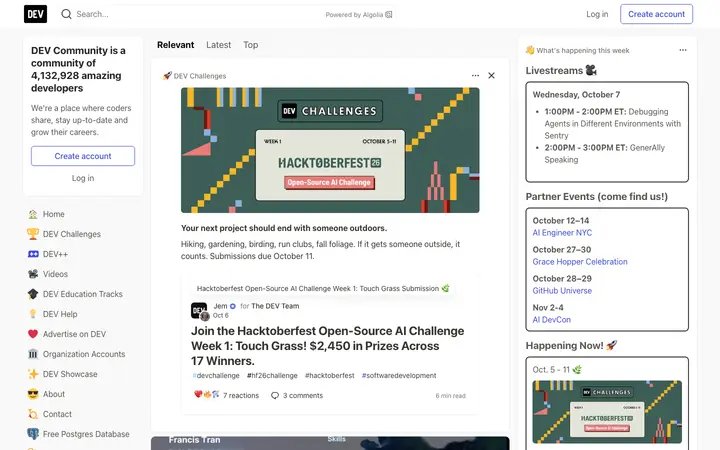Click the 6 min read label
The width and height of the screenshot is (720, 450).
pyautogui.click(x=450, y=396)
